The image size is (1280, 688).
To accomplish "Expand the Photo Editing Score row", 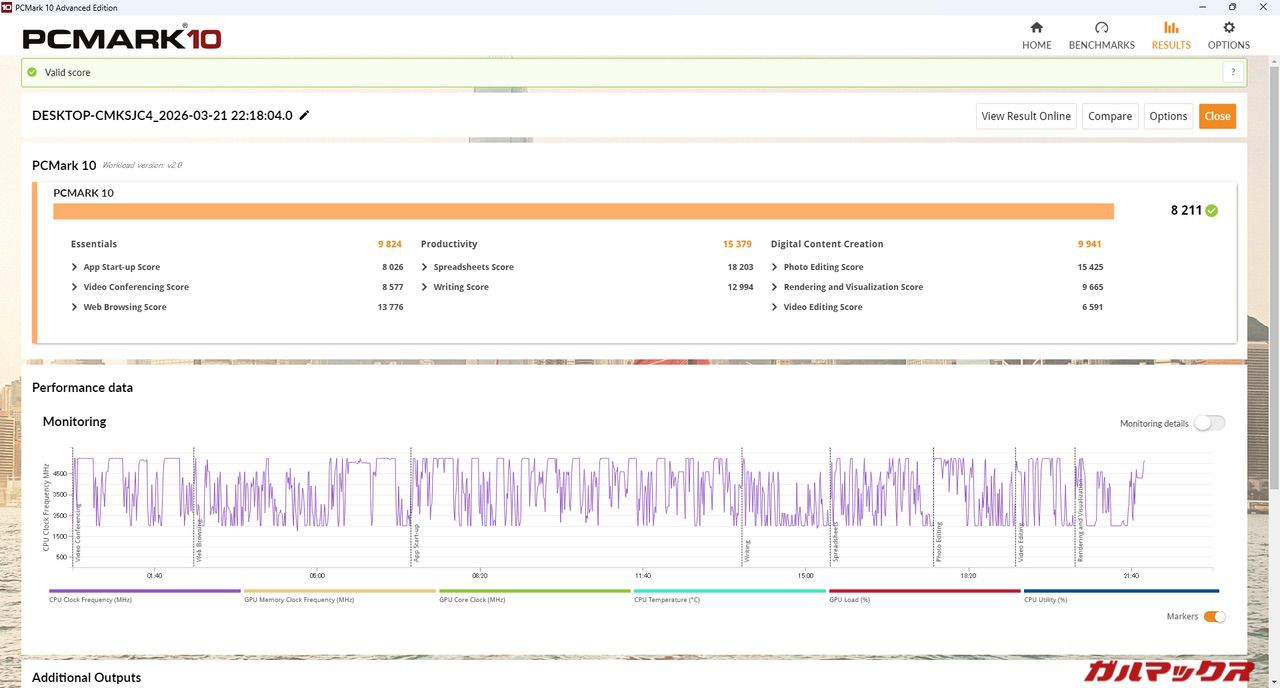I will click(x=775, y=267).
